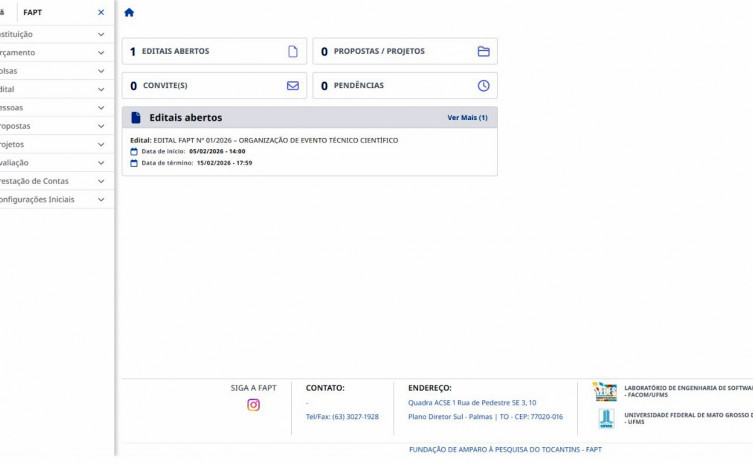Click the FACOM/UFMS laboratory logo
Viewport: 753px width, 465px height.
pyautogui.click(x=604, y=392)
